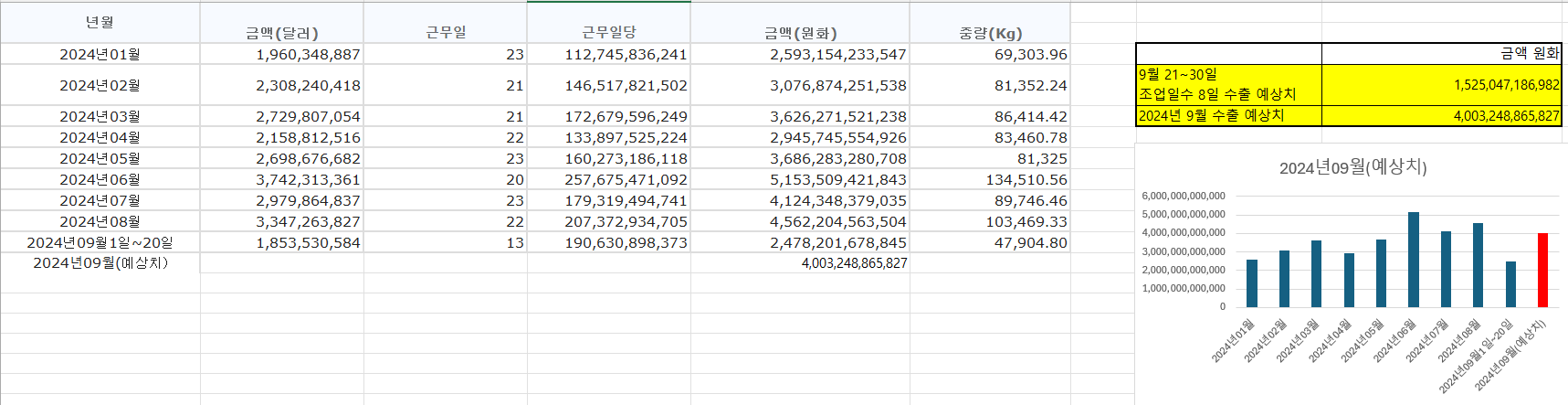This screenshot has width=1568, height=405.
Task: Select the 금액(원화) header cell
Action: point(800,23)
